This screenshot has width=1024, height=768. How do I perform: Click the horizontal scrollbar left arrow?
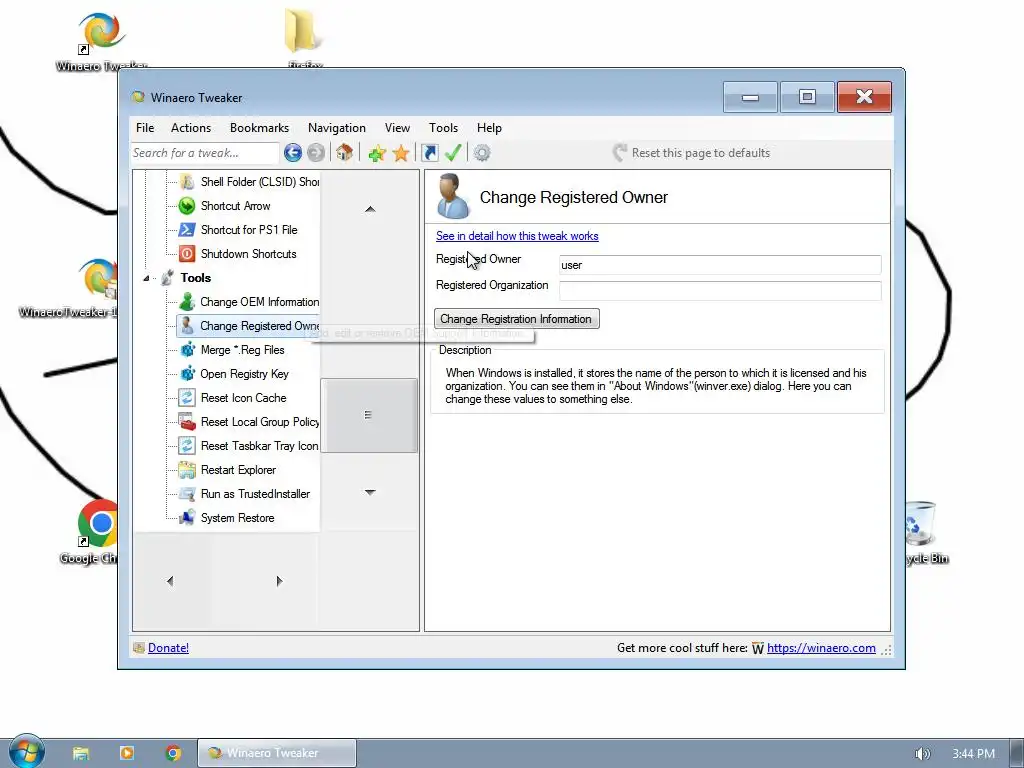[x=170, y=581]
